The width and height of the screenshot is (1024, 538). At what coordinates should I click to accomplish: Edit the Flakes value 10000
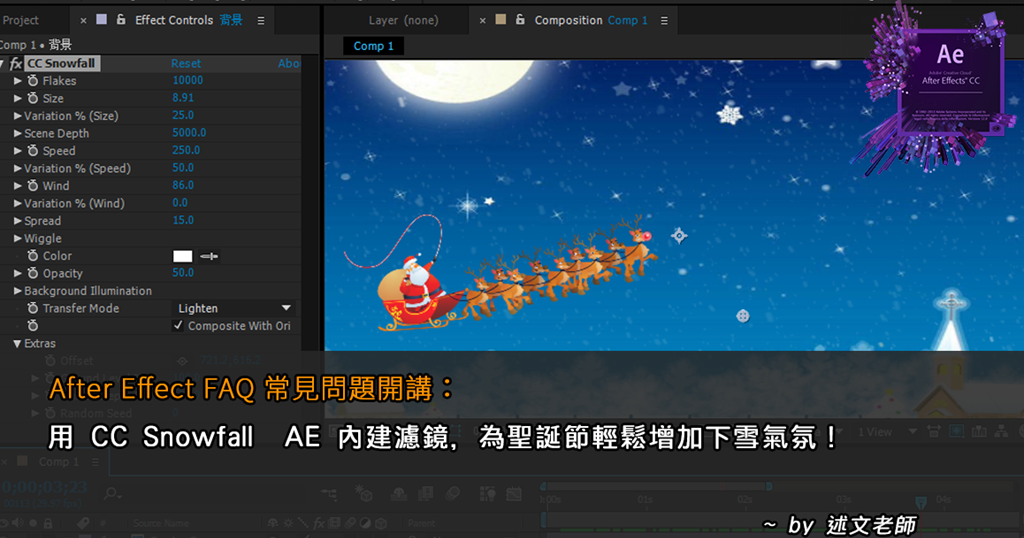coord(187,80)
